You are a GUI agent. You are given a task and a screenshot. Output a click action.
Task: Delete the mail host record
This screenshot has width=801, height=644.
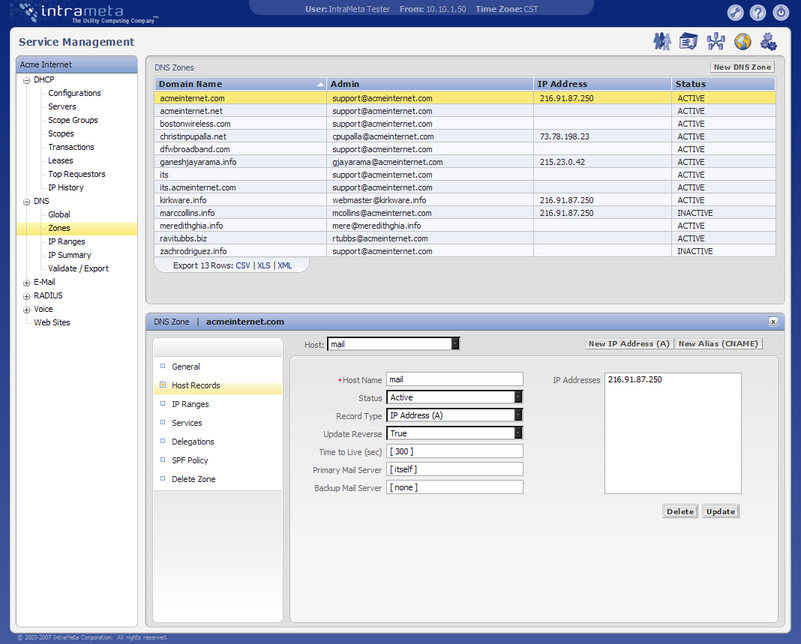pos(680,511)
